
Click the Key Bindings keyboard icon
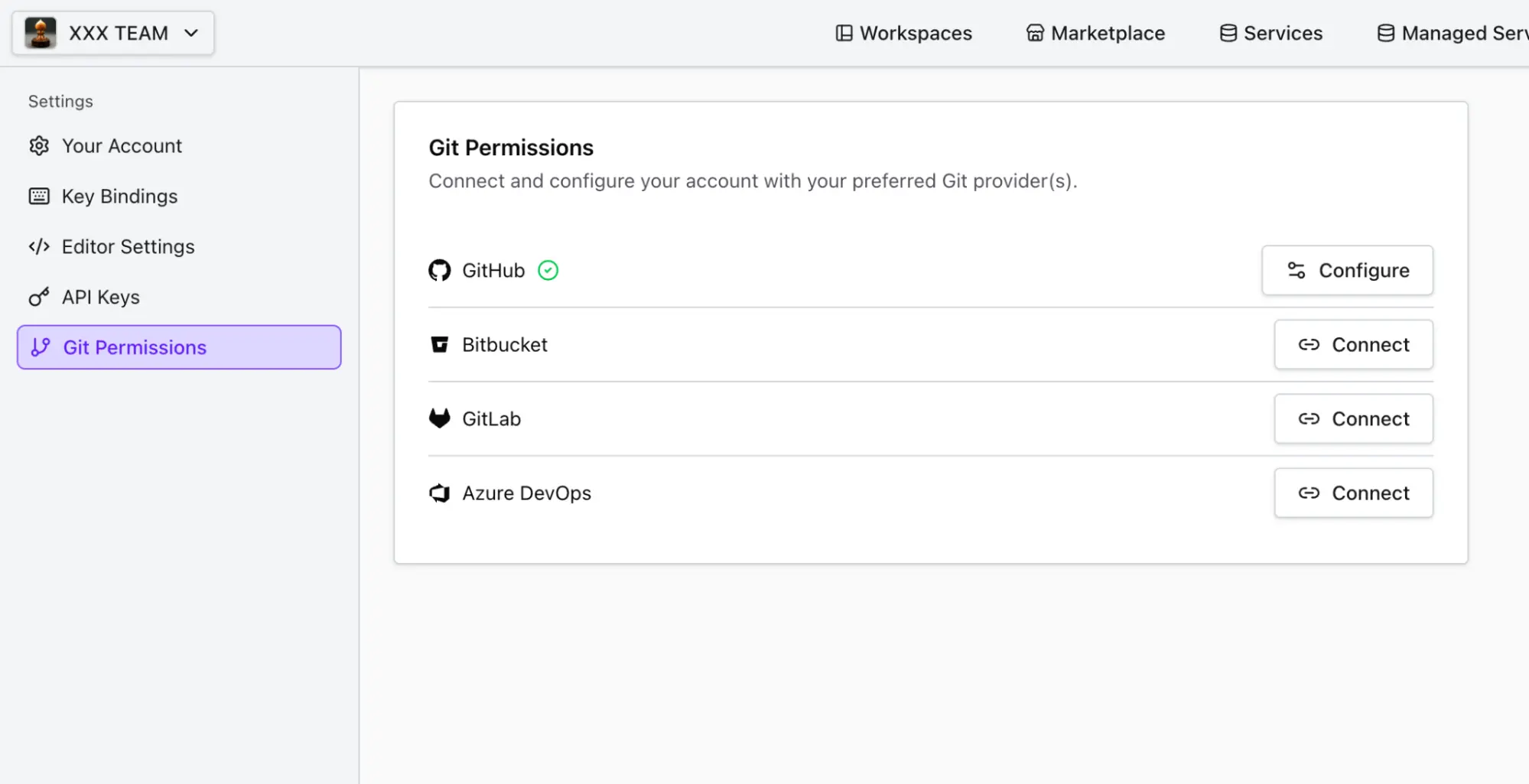tap(39, 196)
